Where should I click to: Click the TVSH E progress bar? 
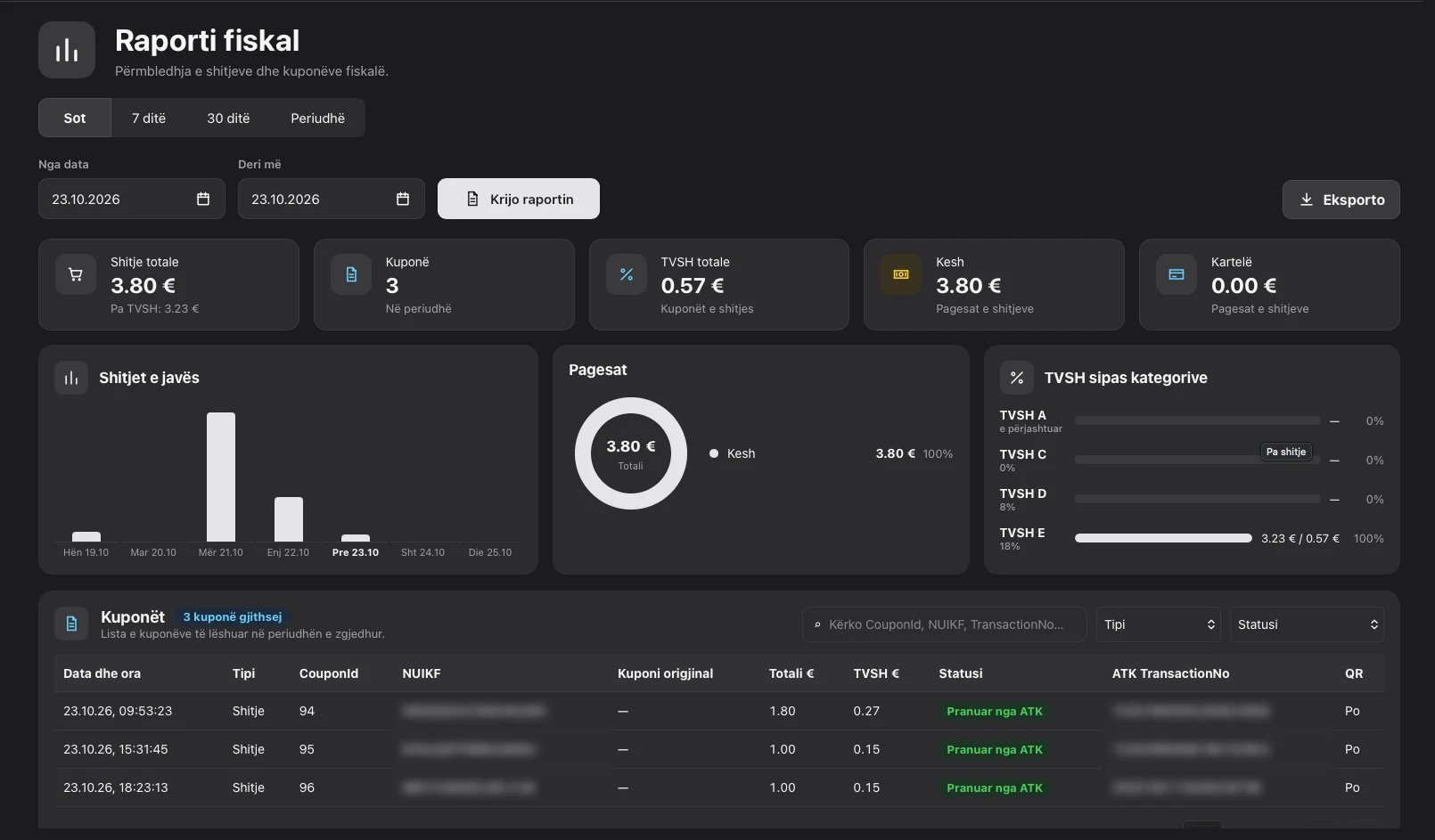1163,538
